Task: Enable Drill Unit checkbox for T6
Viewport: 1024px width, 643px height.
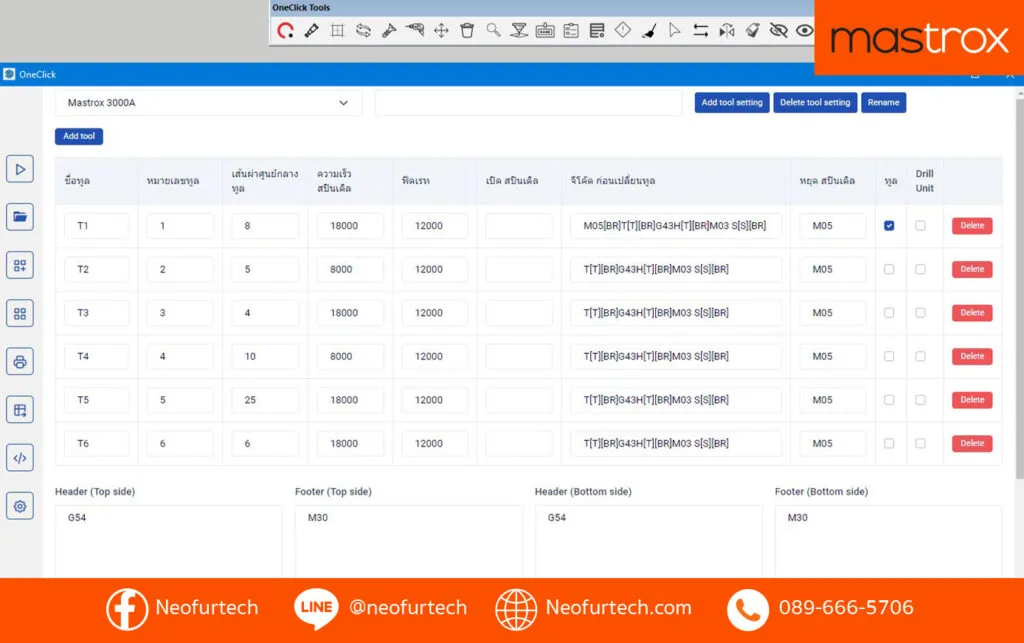Action: pyautogui.click(x=920, y=443)
